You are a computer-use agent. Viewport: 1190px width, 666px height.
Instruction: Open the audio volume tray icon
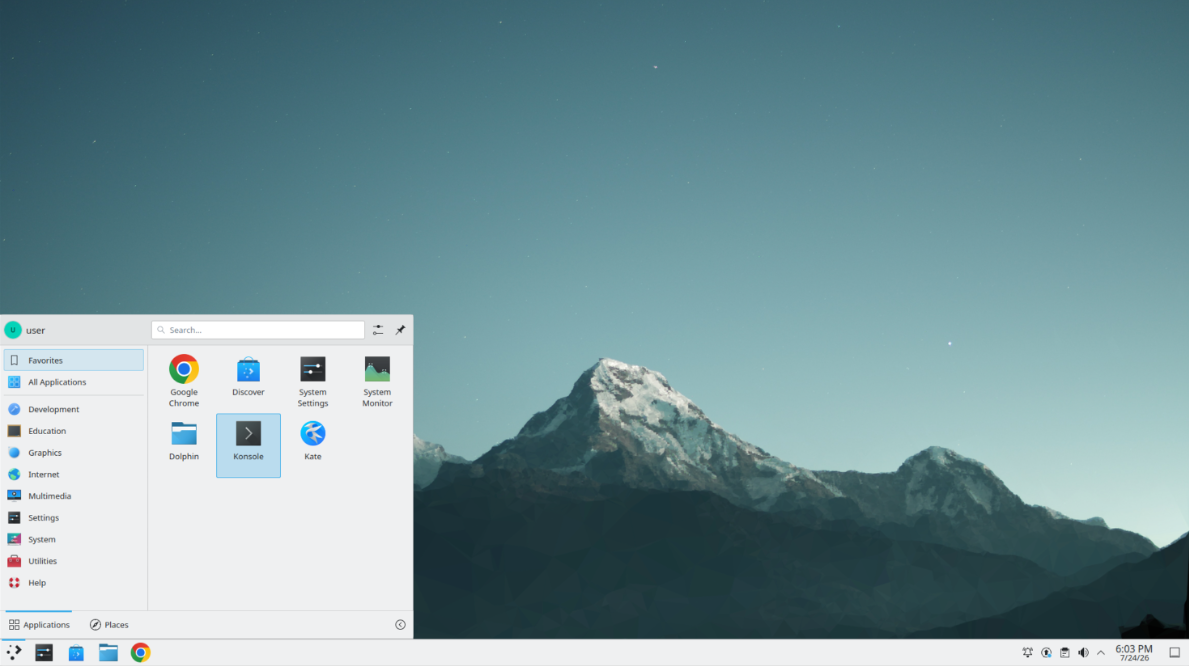point(1083,653)
